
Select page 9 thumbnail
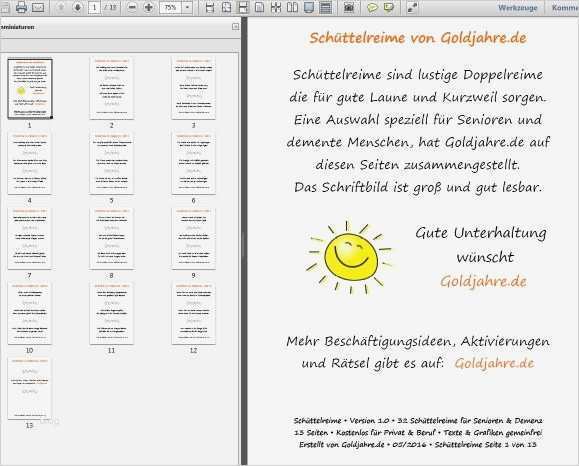tap(193, 239)
